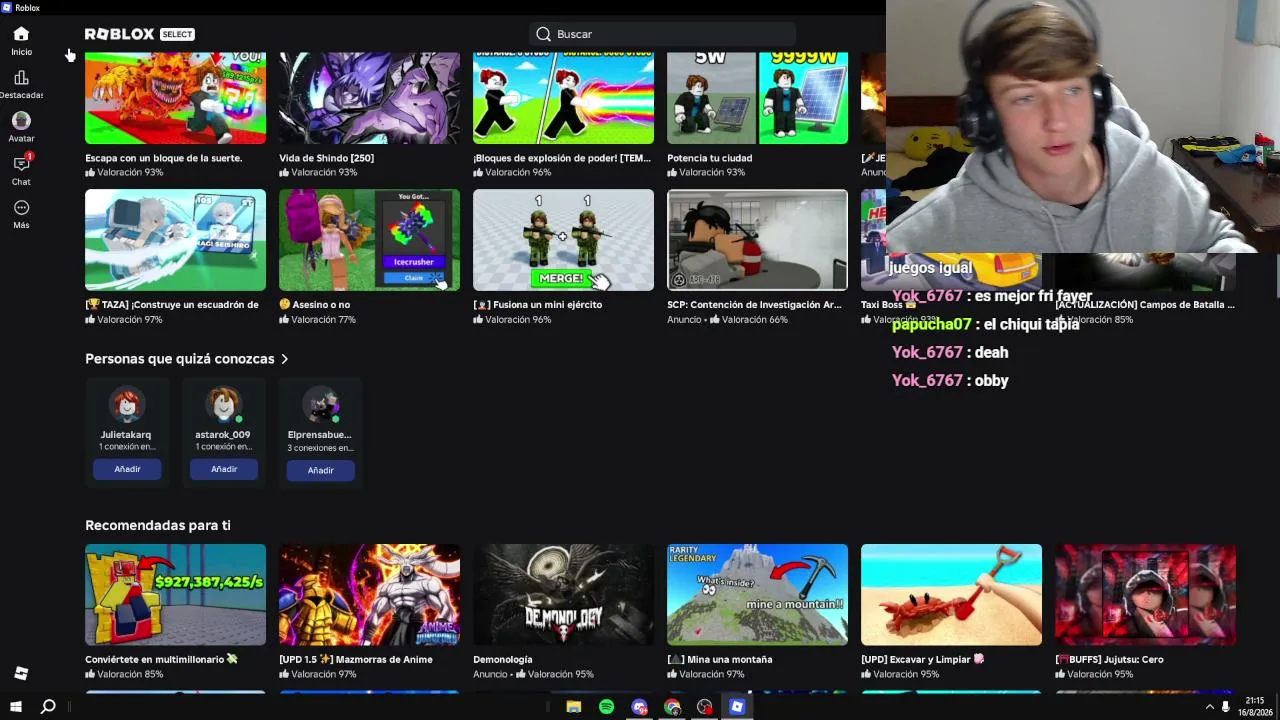Open the 'Conviértete en multimillonario' thumbnail

[175, 595]
